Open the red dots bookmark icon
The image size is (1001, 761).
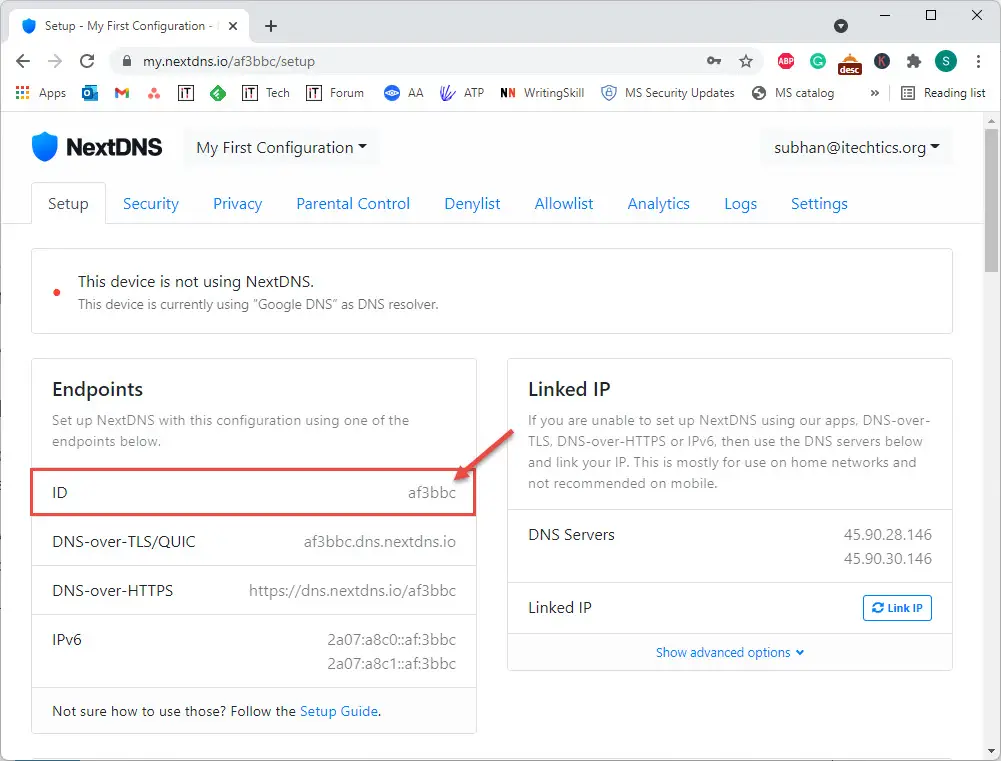[x=154, y=93]
